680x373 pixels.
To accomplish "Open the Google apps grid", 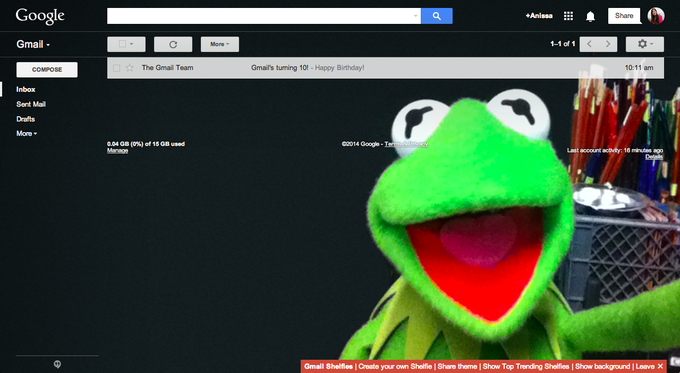I will [568, 16].
